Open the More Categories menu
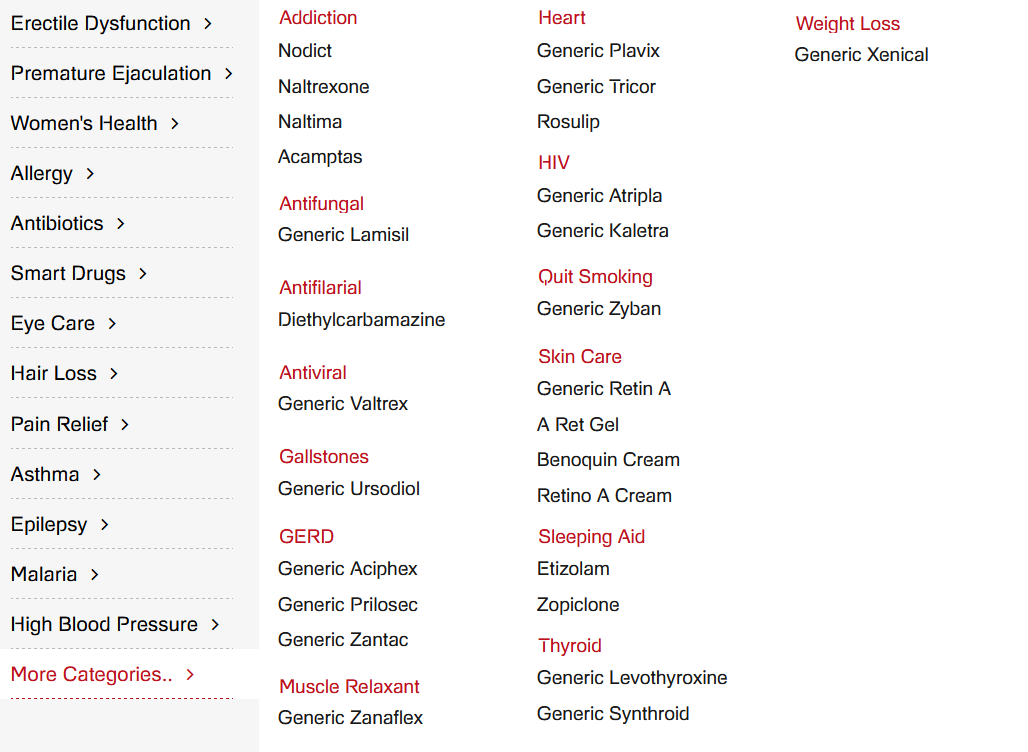Viewport: 1028px width, 752px height. click(92, 674)
